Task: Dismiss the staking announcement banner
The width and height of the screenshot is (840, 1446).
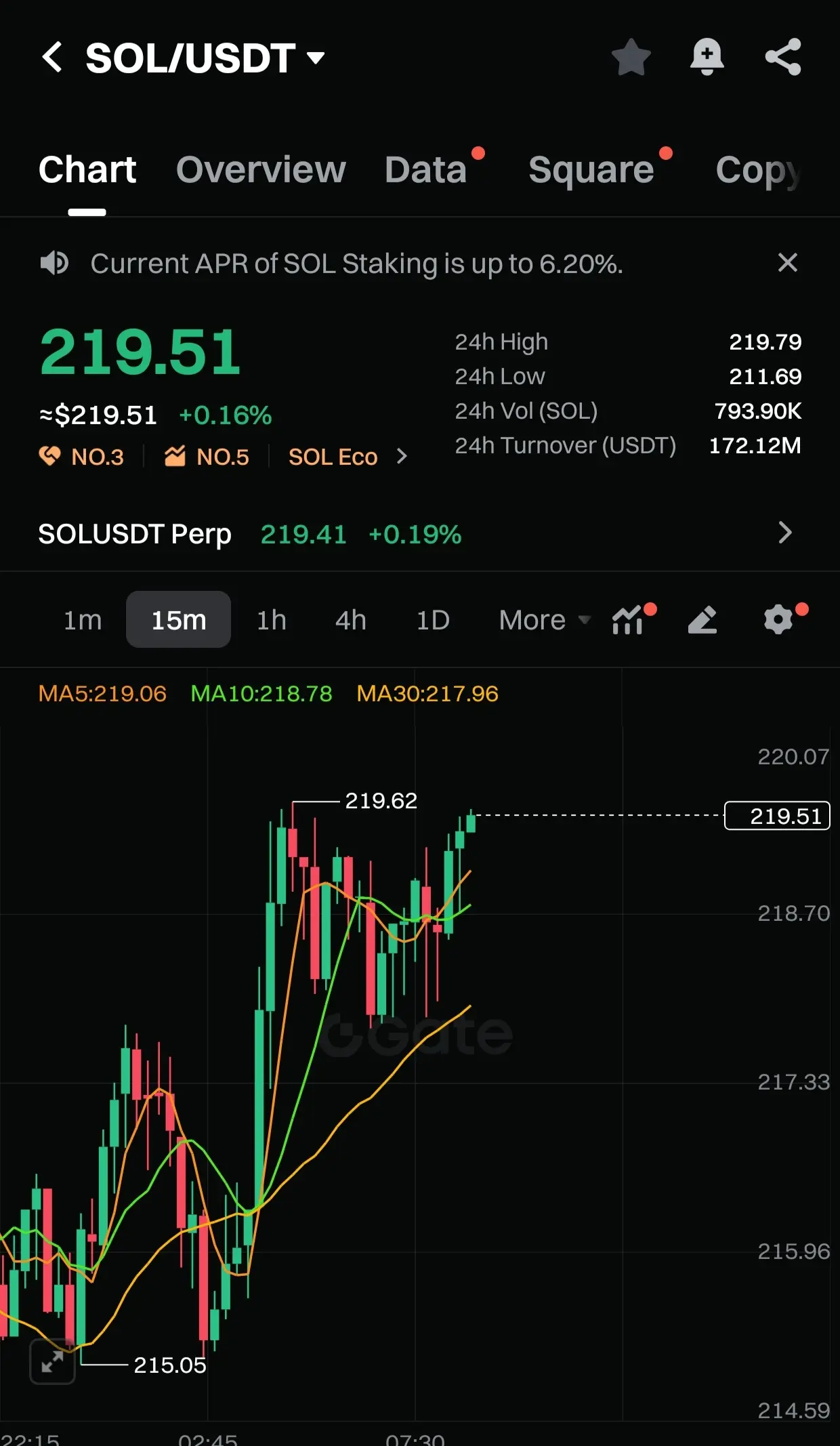Action: point(787,262)
